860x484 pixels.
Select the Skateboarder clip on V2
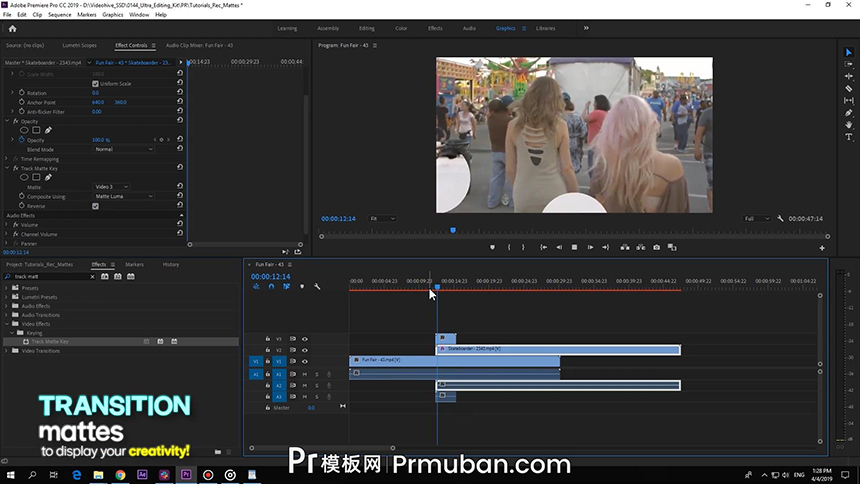tap(558, 349)
